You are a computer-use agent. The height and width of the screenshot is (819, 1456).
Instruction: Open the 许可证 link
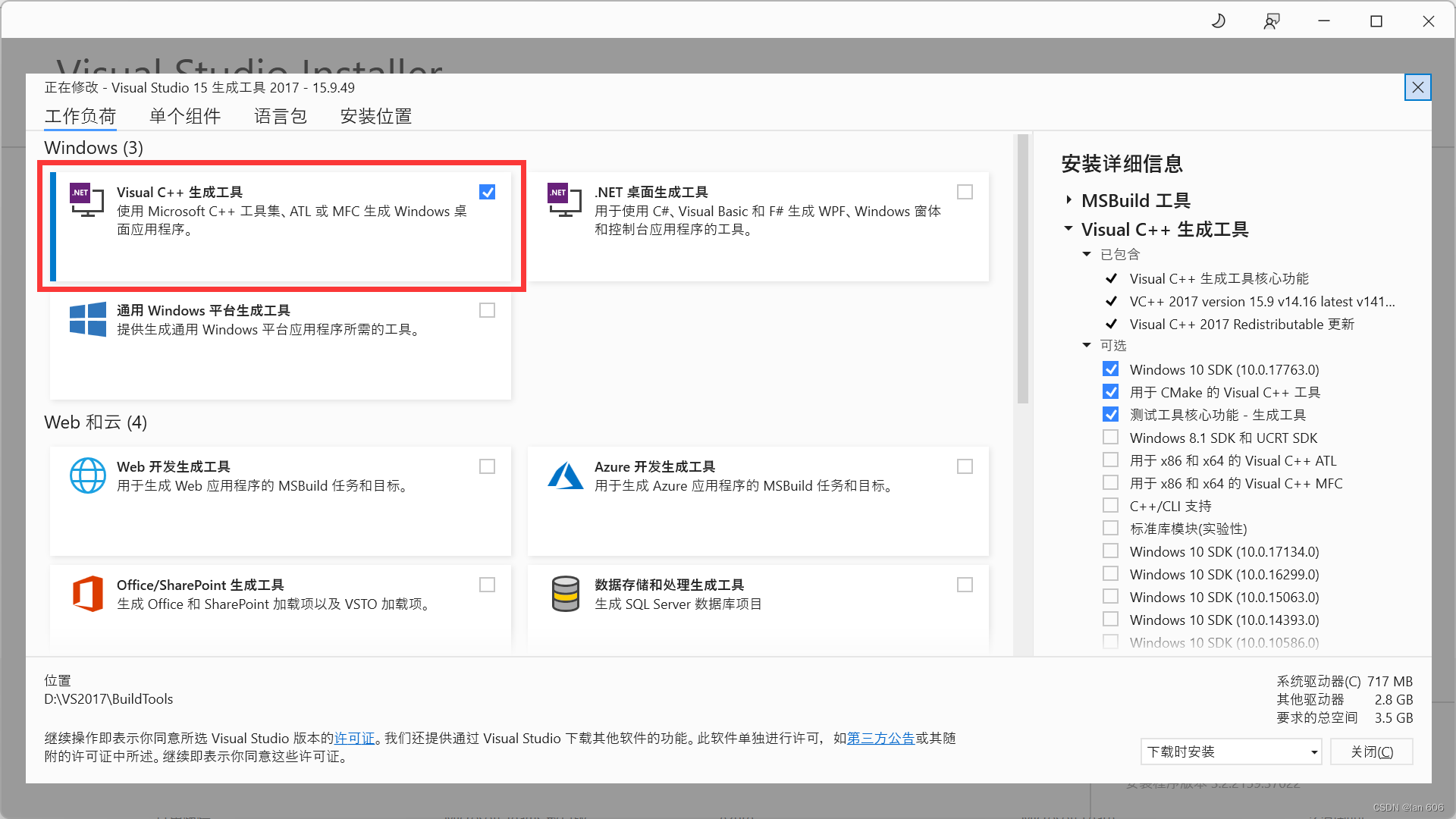point(355,738)
